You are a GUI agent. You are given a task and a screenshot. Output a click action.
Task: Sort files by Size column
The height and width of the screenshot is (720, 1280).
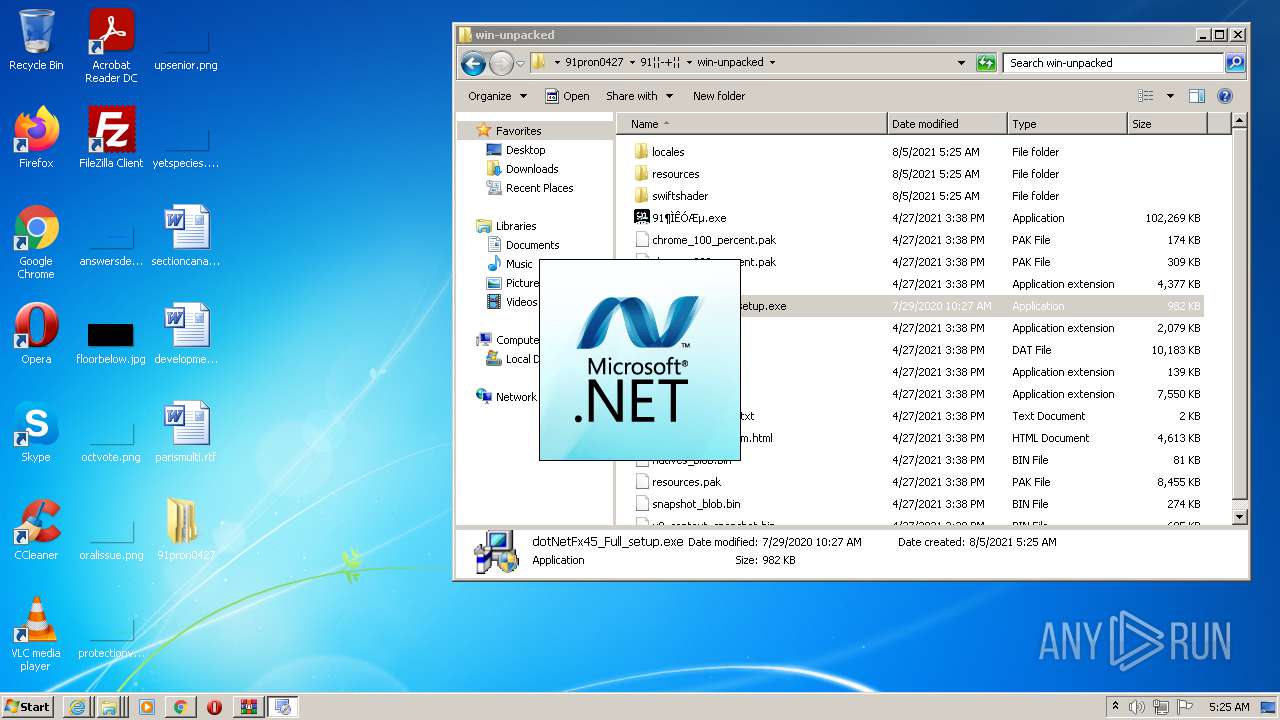click(x=1167, y=124)
